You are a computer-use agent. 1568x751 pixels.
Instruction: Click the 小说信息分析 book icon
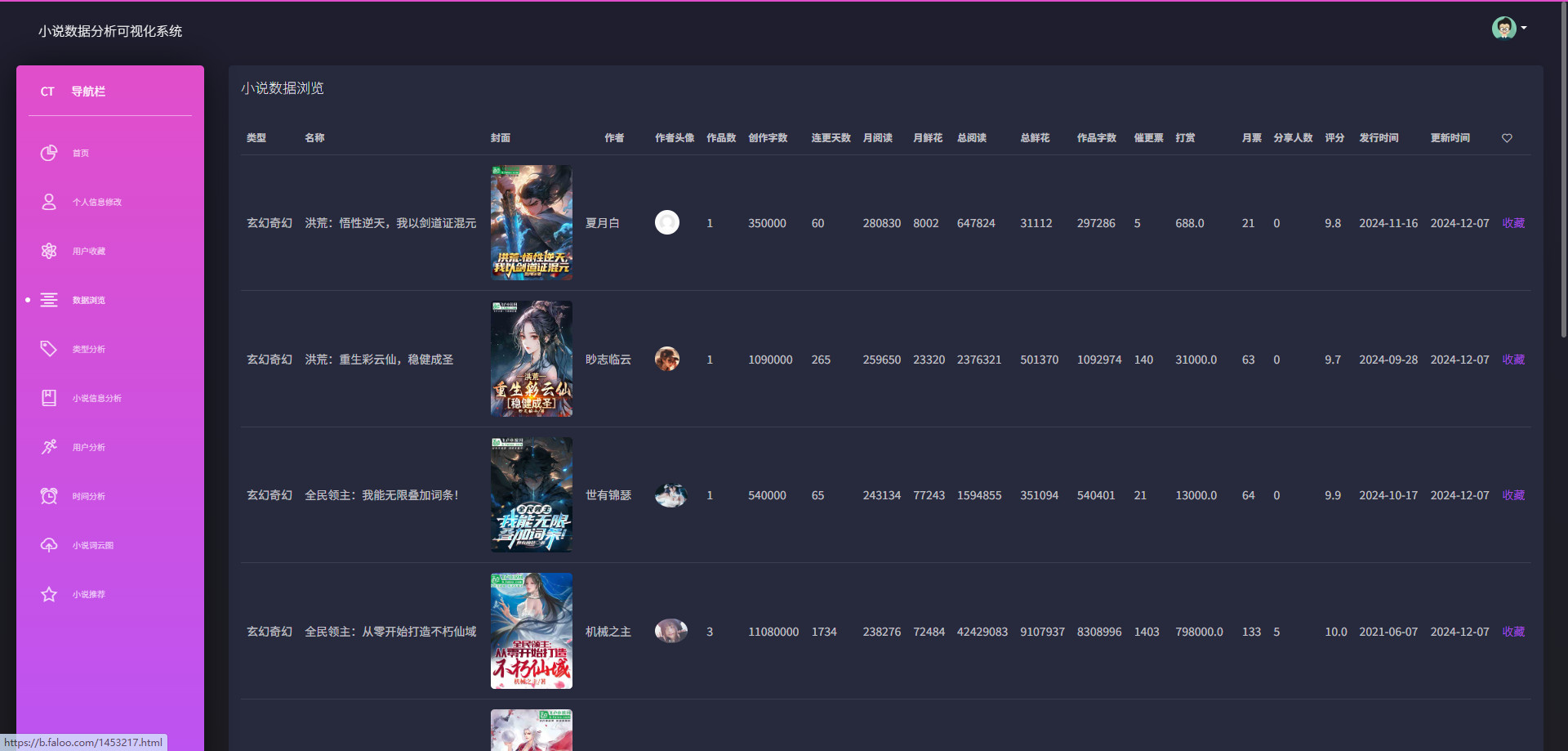click(49, 398)
